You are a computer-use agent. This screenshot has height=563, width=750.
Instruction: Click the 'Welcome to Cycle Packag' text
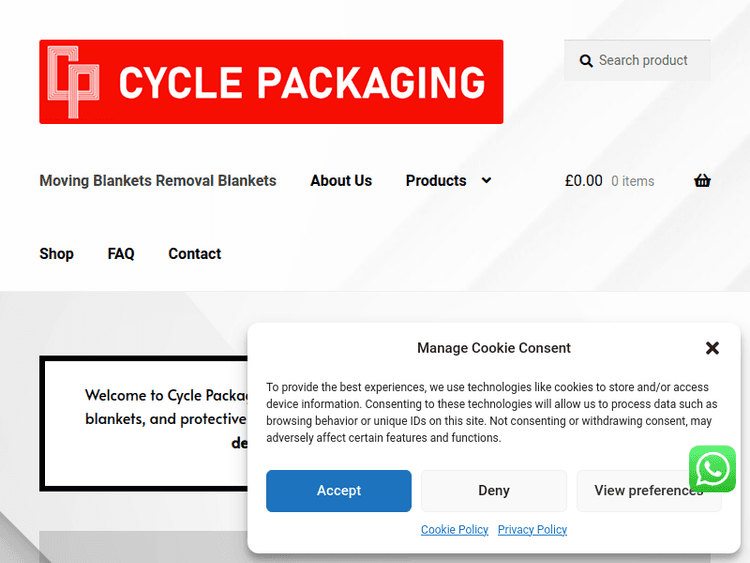[166, 395]
